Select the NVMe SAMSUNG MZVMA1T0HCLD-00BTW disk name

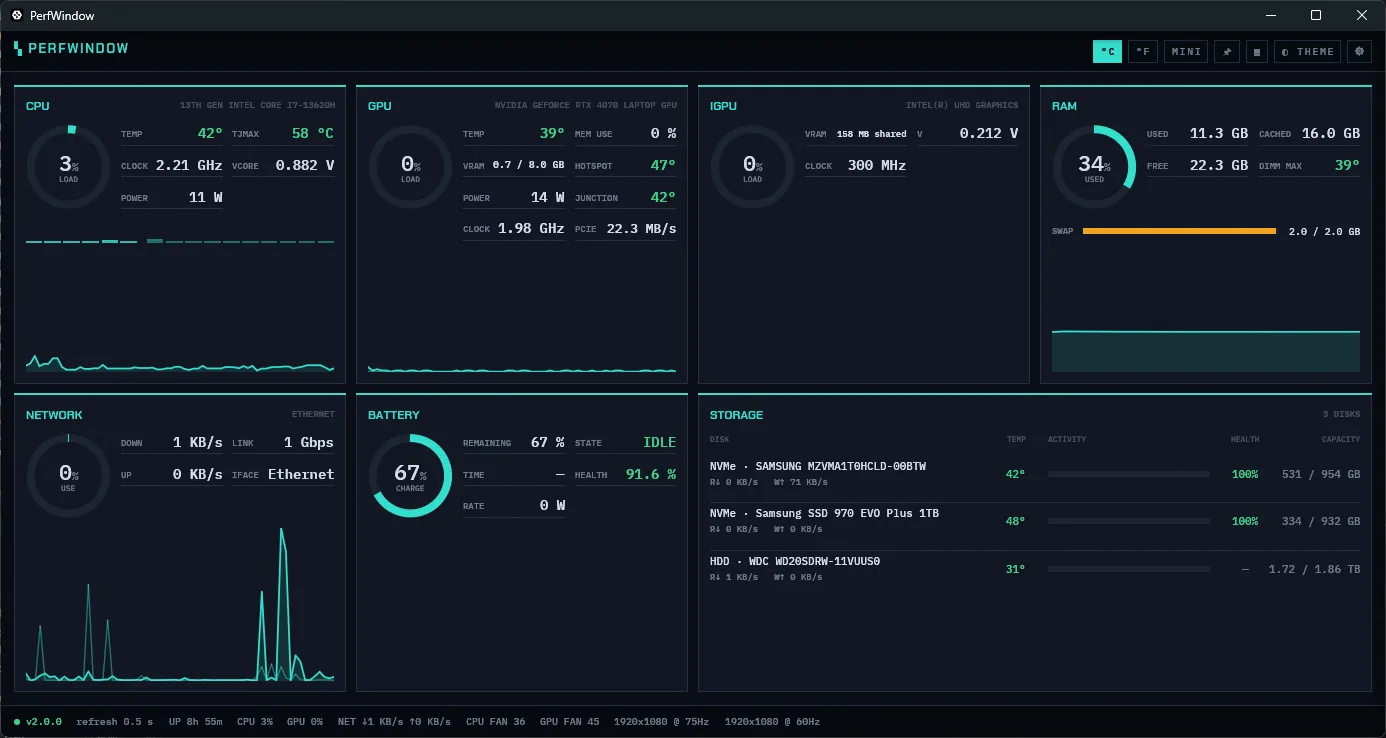click(x=818, y=466)
